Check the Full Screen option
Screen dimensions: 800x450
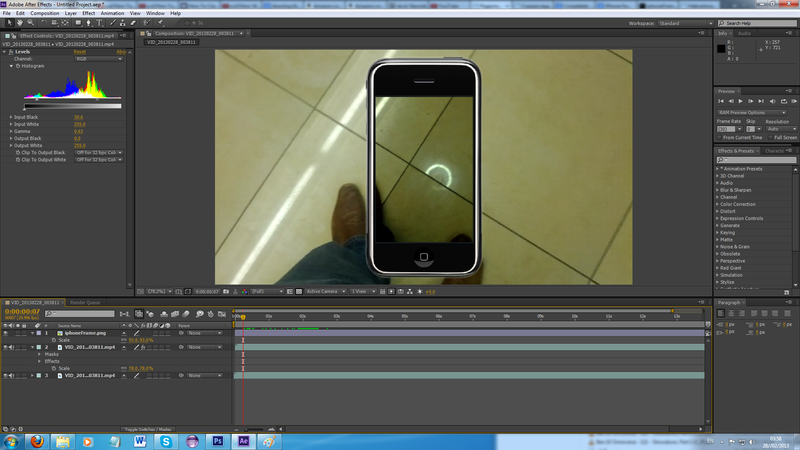pyautogui.click(x=770, y=137)
